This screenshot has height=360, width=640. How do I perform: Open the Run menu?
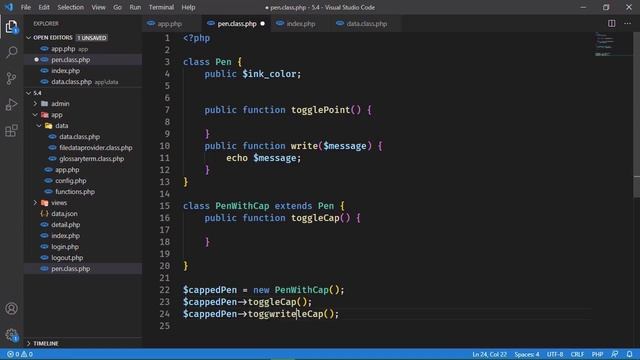click(x=135, y=7)
